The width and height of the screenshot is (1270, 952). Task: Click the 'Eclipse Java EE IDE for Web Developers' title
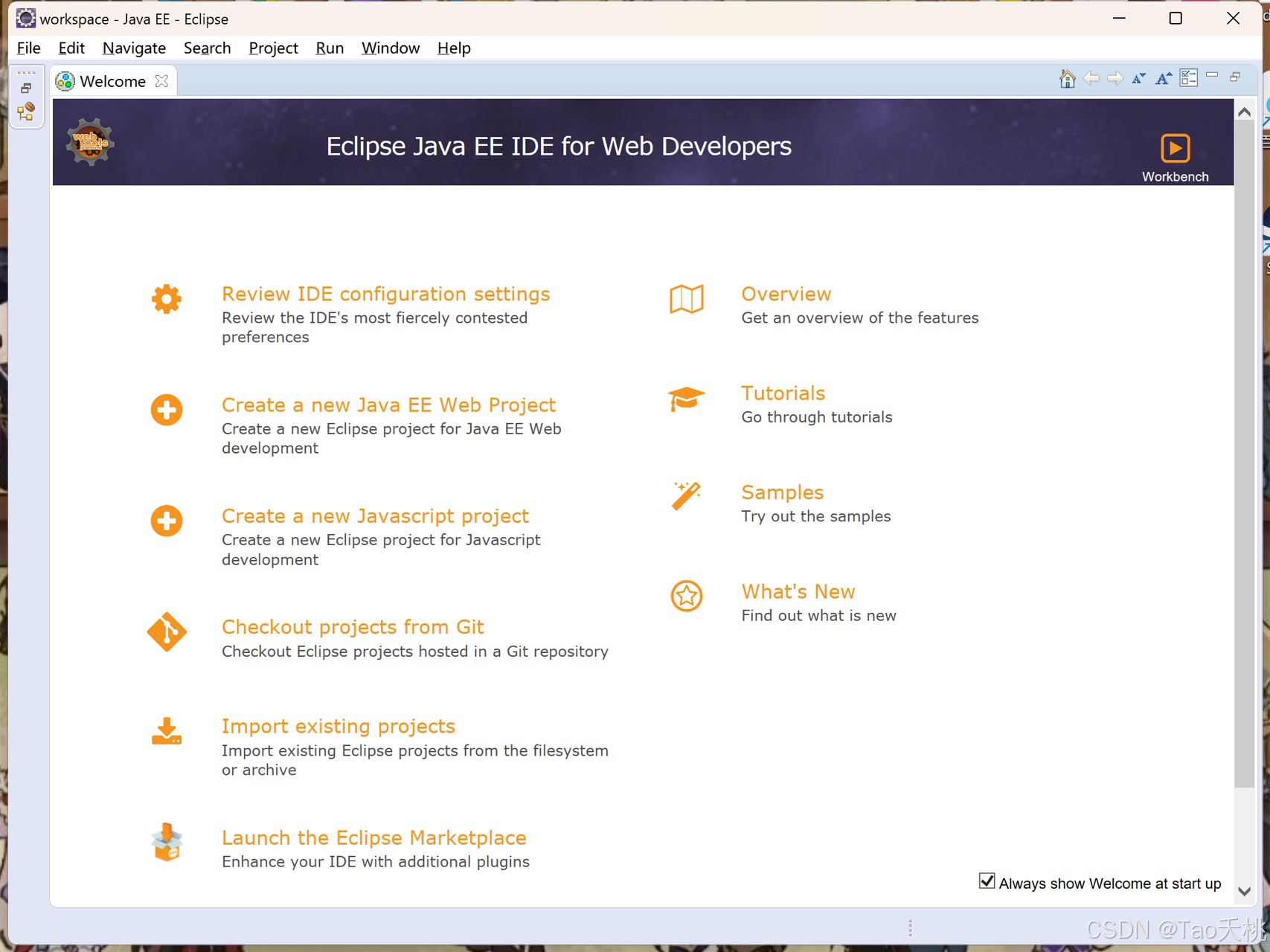coord(559,146)
